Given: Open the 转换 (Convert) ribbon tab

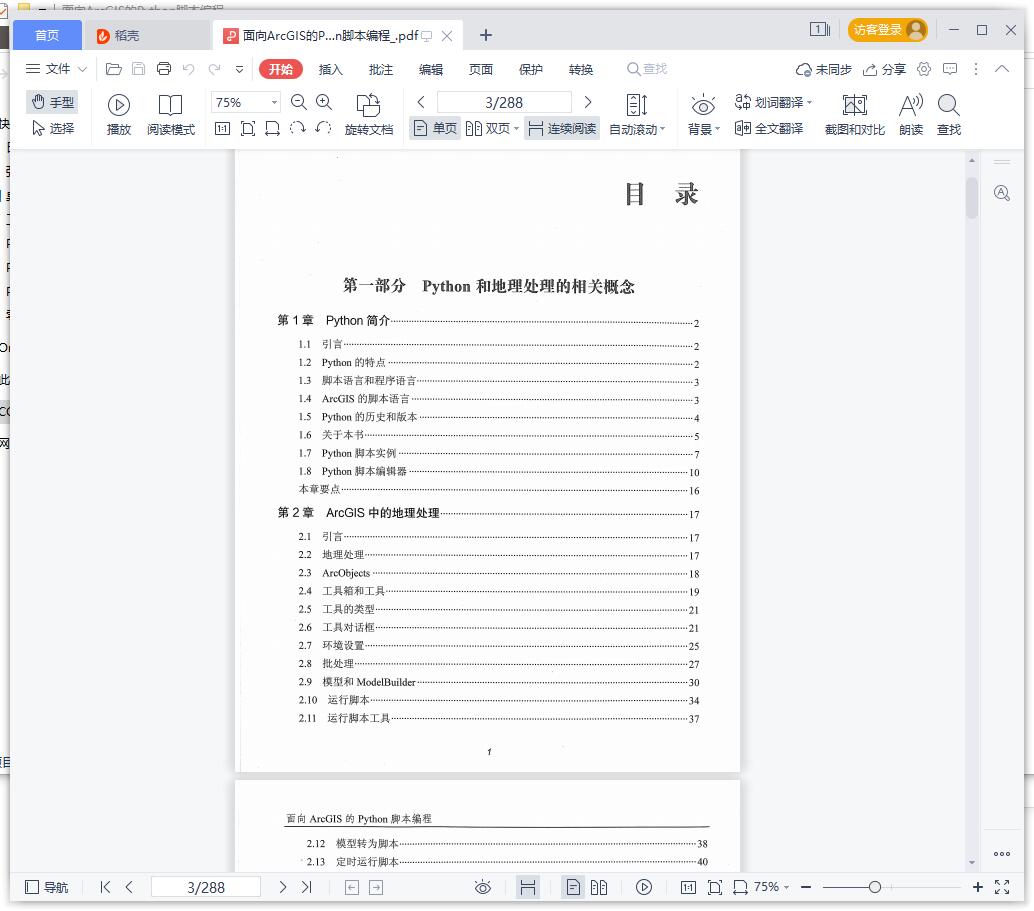Looking at the screenshot, I should point(581,69).
